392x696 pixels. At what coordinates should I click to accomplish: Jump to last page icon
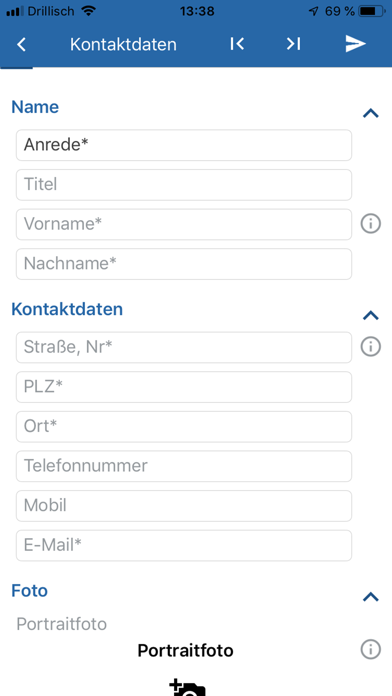[293, 44]
